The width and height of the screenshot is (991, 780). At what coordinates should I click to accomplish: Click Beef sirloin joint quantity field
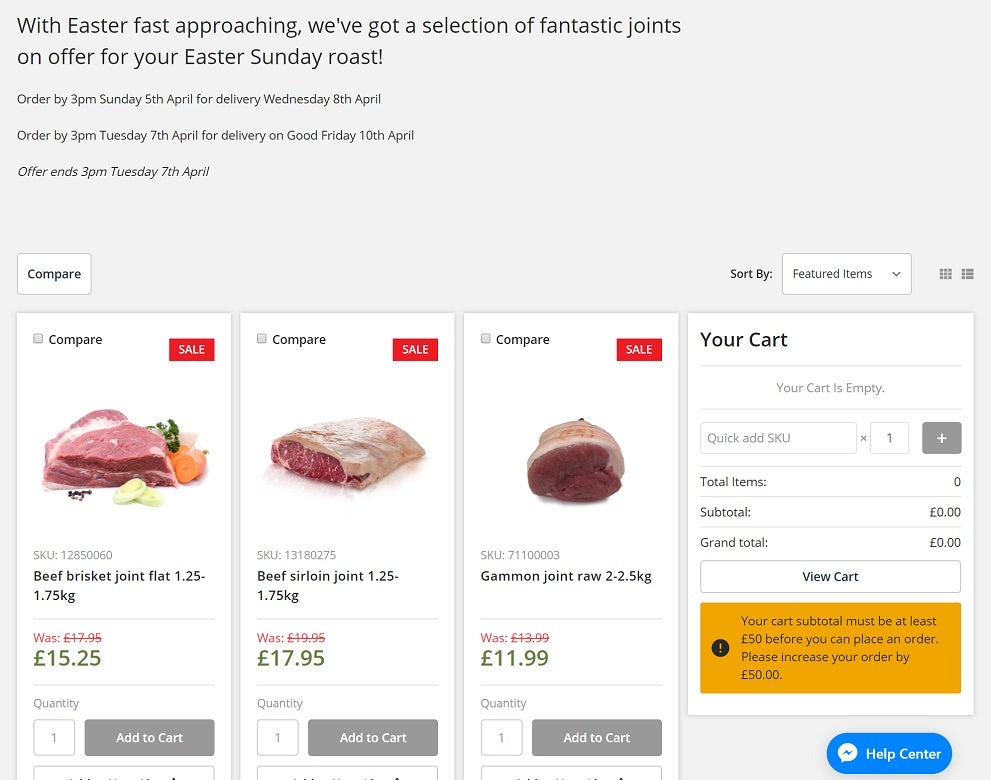coord(278,738)
